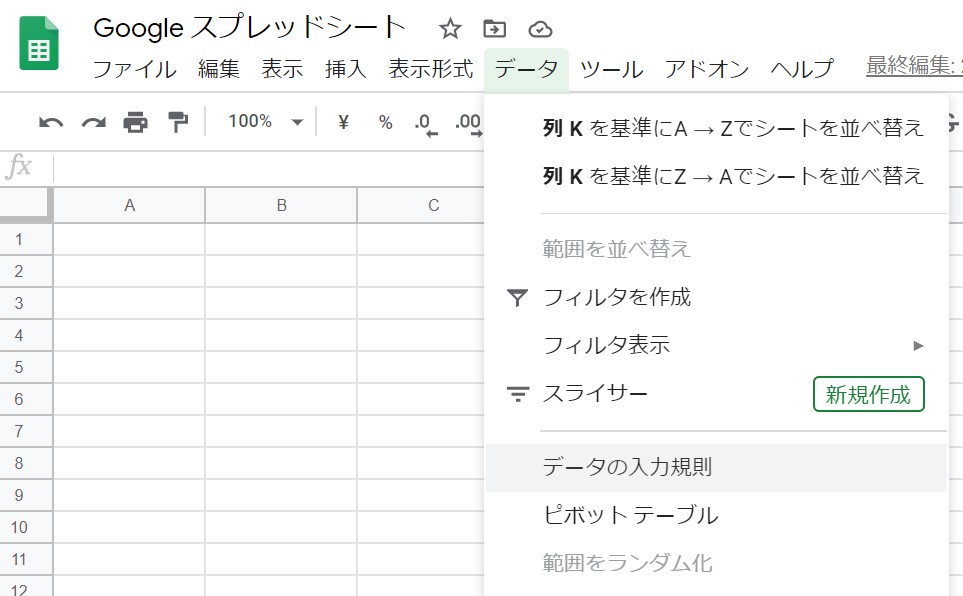Viewport: 963px width, 596px height.
Task: Select row 1 header
Action: click(x=26, y=239)
